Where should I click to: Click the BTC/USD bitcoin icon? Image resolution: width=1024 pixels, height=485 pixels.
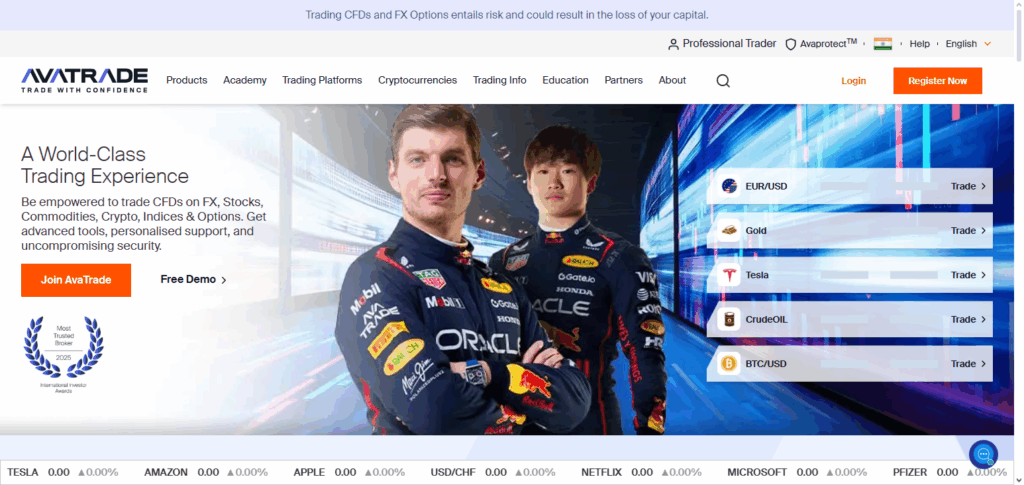(729, 364)
